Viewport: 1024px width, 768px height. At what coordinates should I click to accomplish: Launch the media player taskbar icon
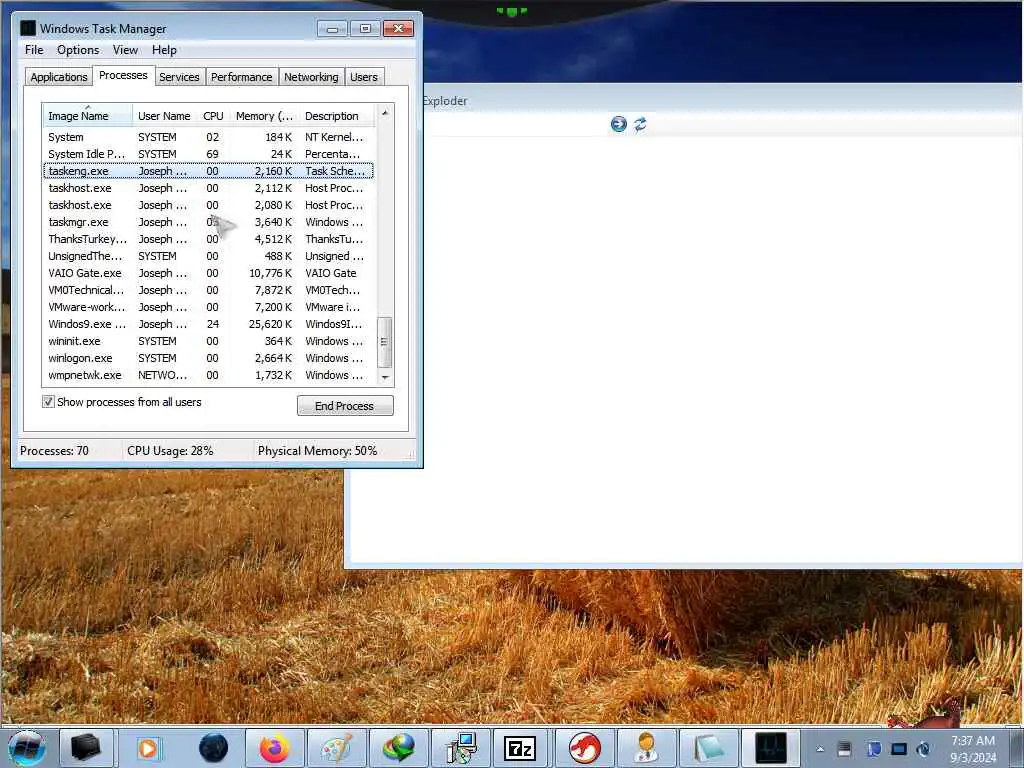point(148,748)
